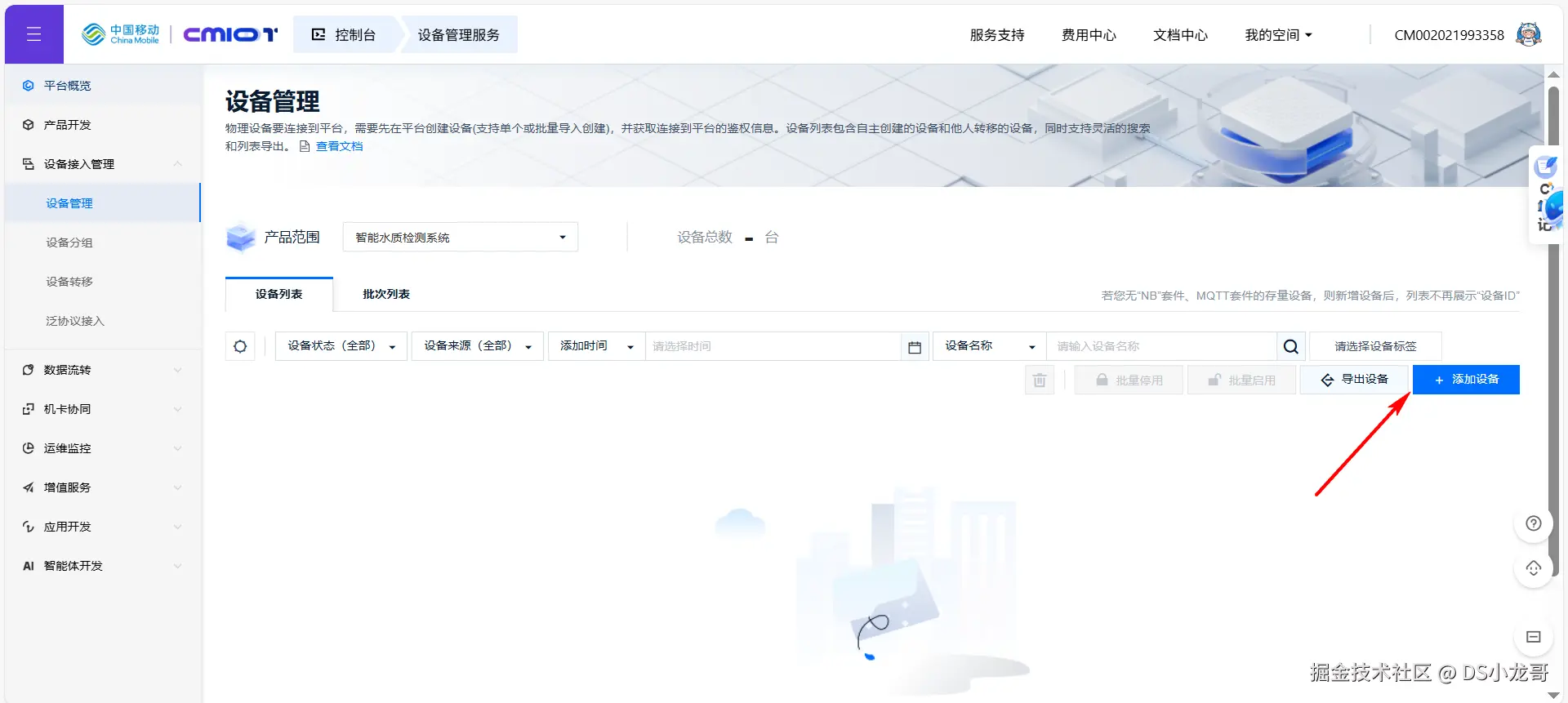Image resolution: width=1568 pixels, height=703 pixels.
Task: Click the 导出设备 button
Action: [x=1355, y=380]
